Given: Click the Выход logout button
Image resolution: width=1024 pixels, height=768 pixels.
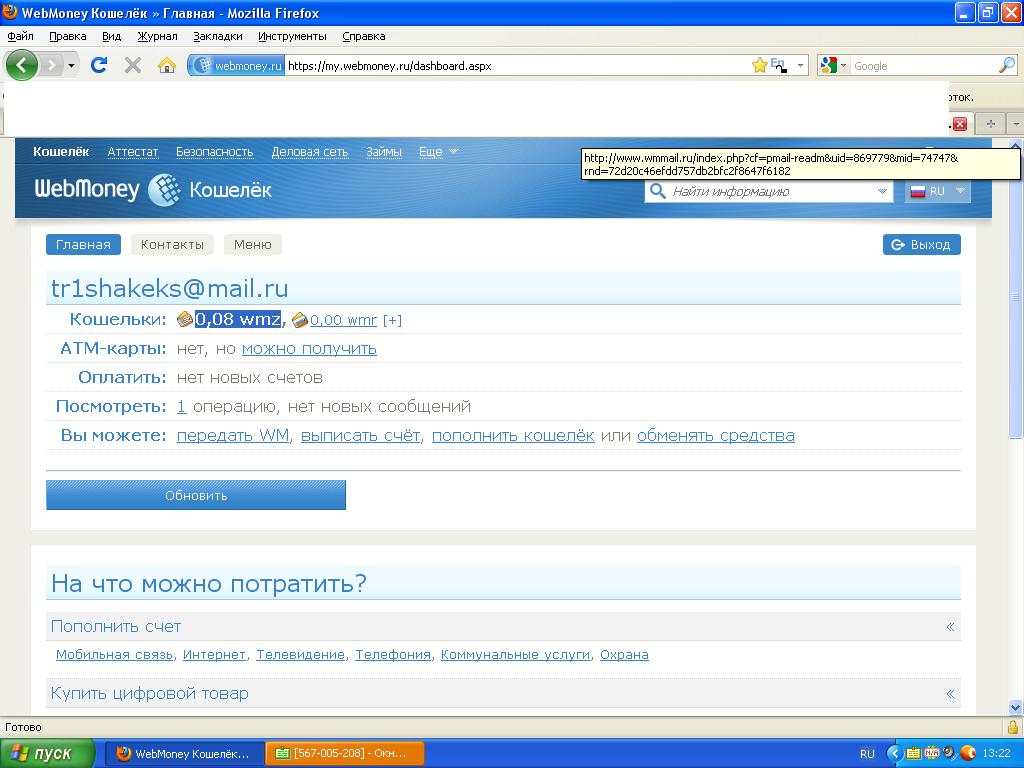Looking at the screenshot, I should pos(921,245).
